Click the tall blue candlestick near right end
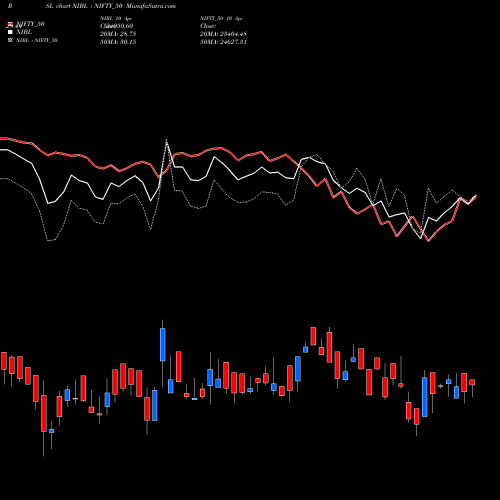500x500 pixels. click(x=425, y=397)
